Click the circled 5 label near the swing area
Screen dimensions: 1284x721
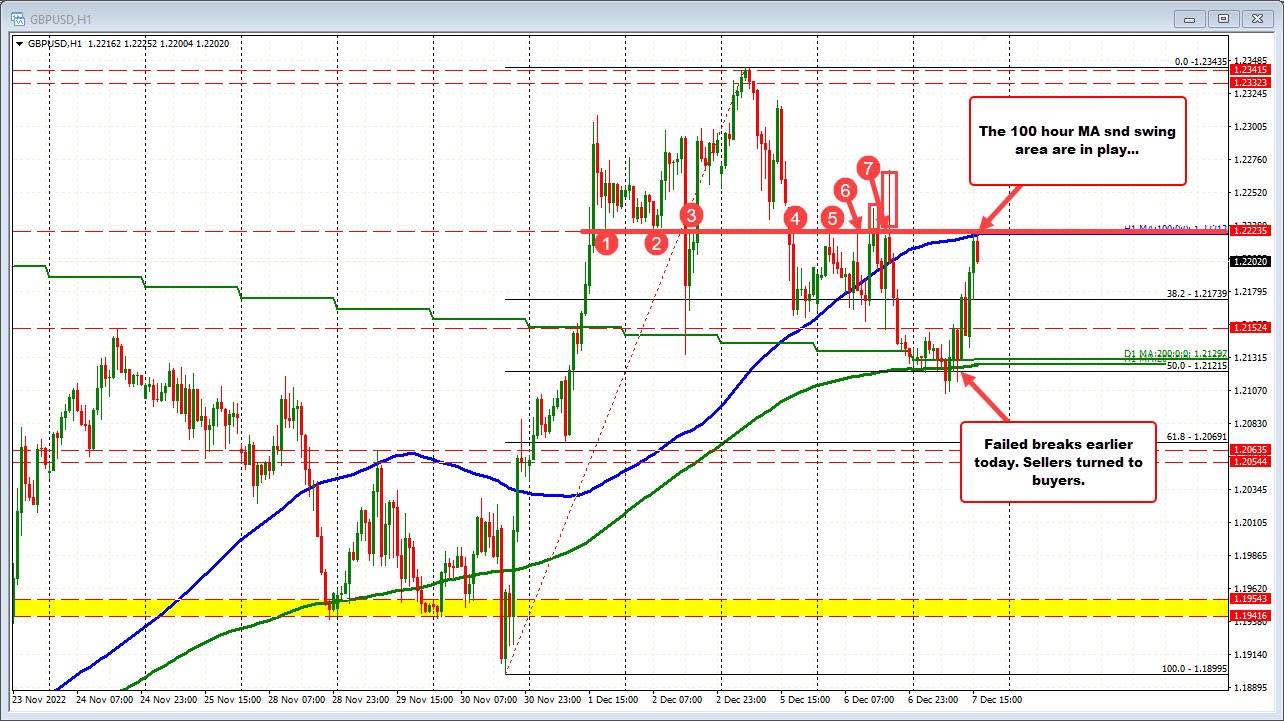[x=832, y=219]
